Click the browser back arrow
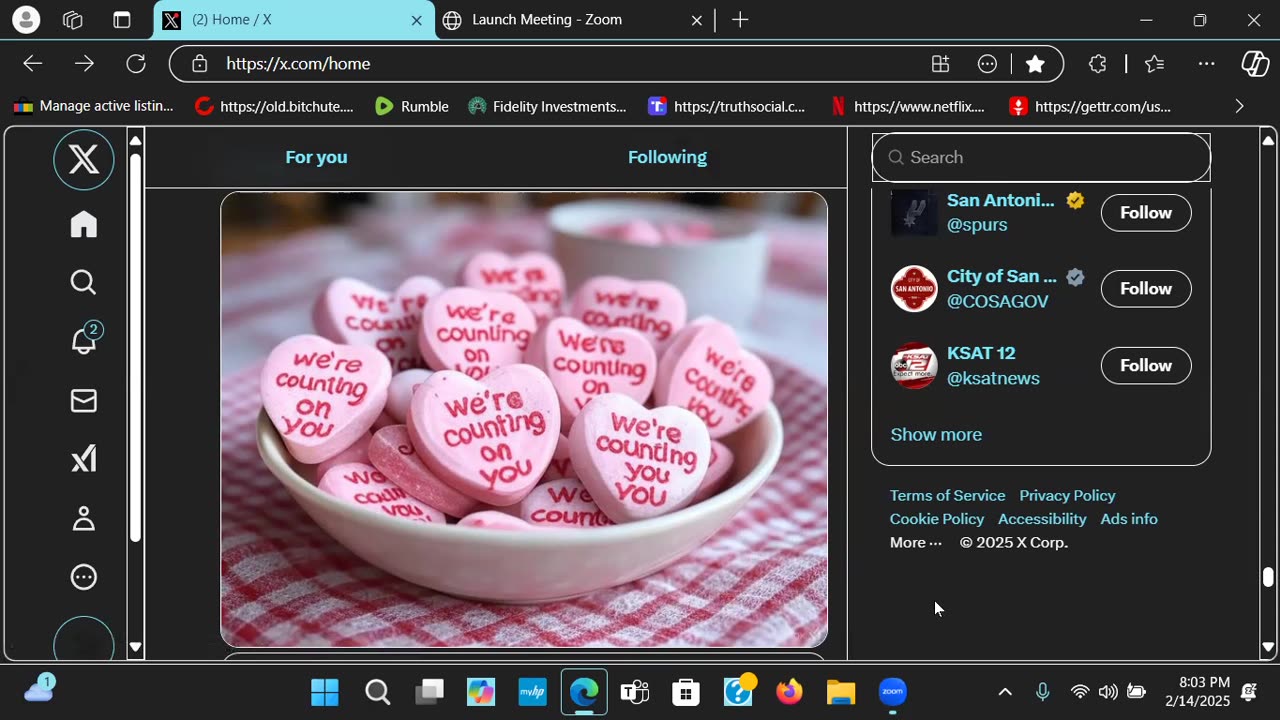 33,64
